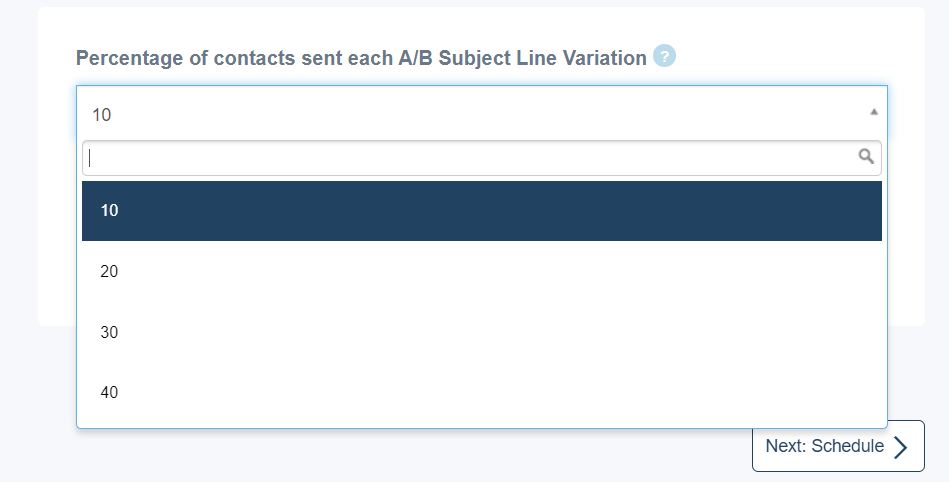Set contacts percentage to 30
Screen dimensions: 949x482
tap(482, 332)
